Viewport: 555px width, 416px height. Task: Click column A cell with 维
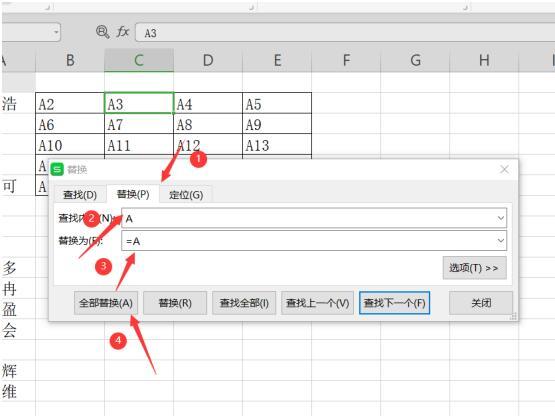point(18,391)
